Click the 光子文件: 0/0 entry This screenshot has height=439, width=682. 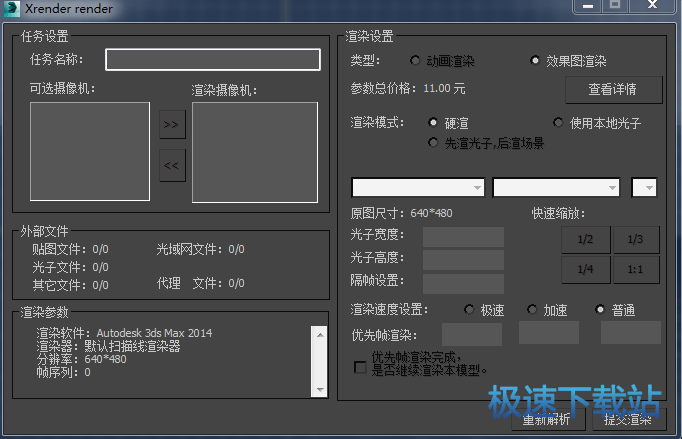(70, 267)
